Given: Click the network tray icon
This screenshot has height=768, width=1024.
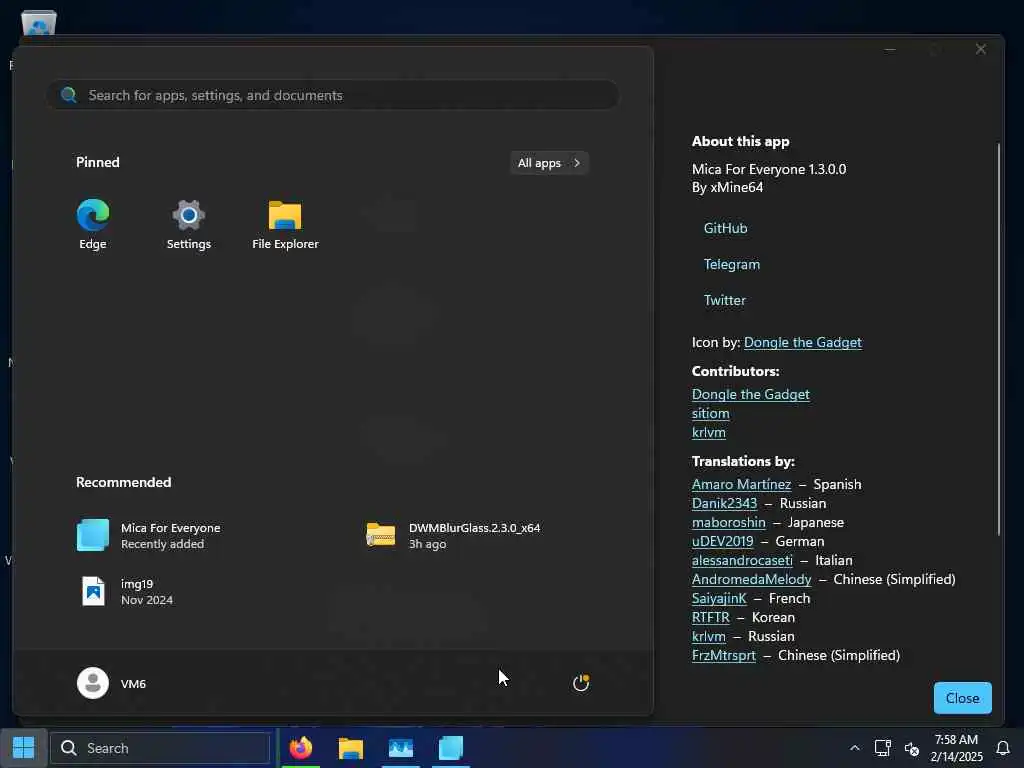Looking at the screenshot, I should point(882,748).
